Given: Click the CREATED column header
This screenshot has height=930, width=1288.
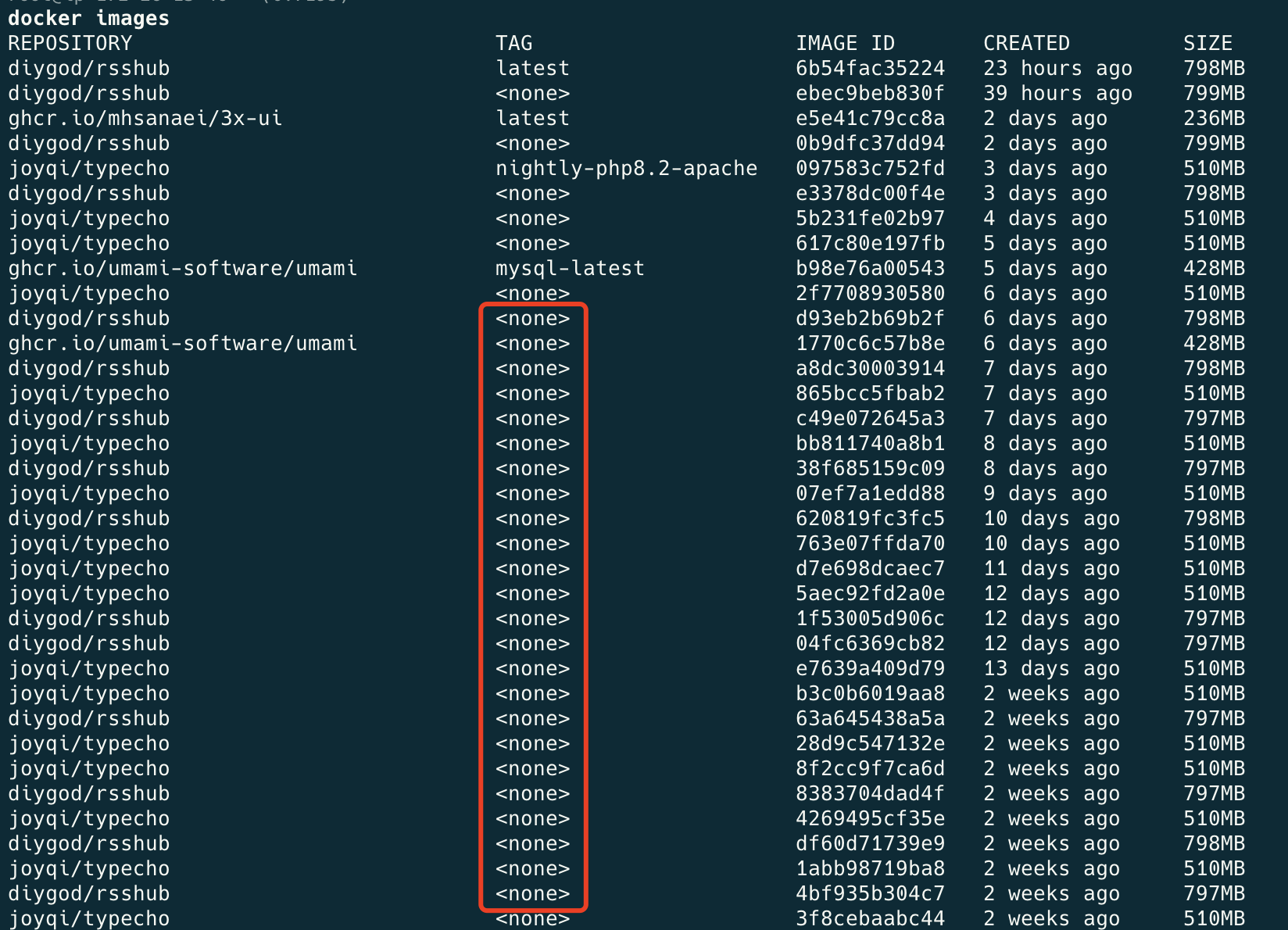Looking at the screenshot, I should [1026, 43].
